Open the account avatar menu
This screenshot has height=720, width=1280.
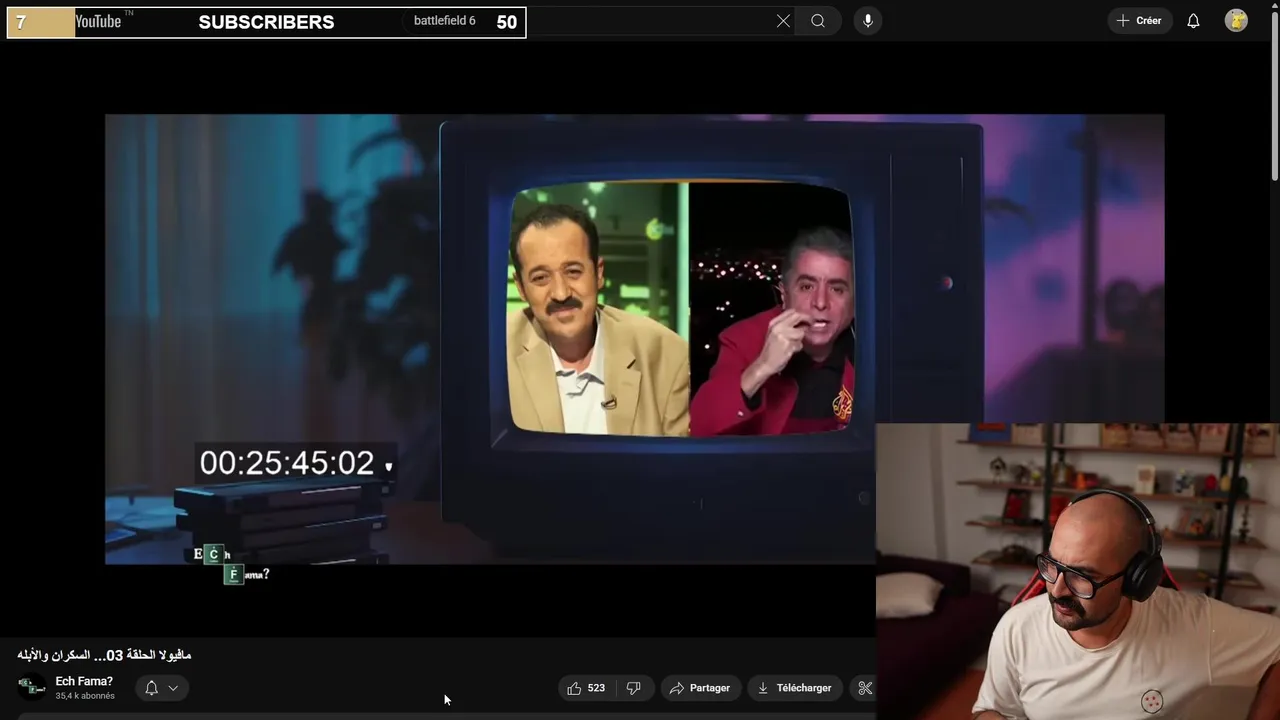[1236, 21]
